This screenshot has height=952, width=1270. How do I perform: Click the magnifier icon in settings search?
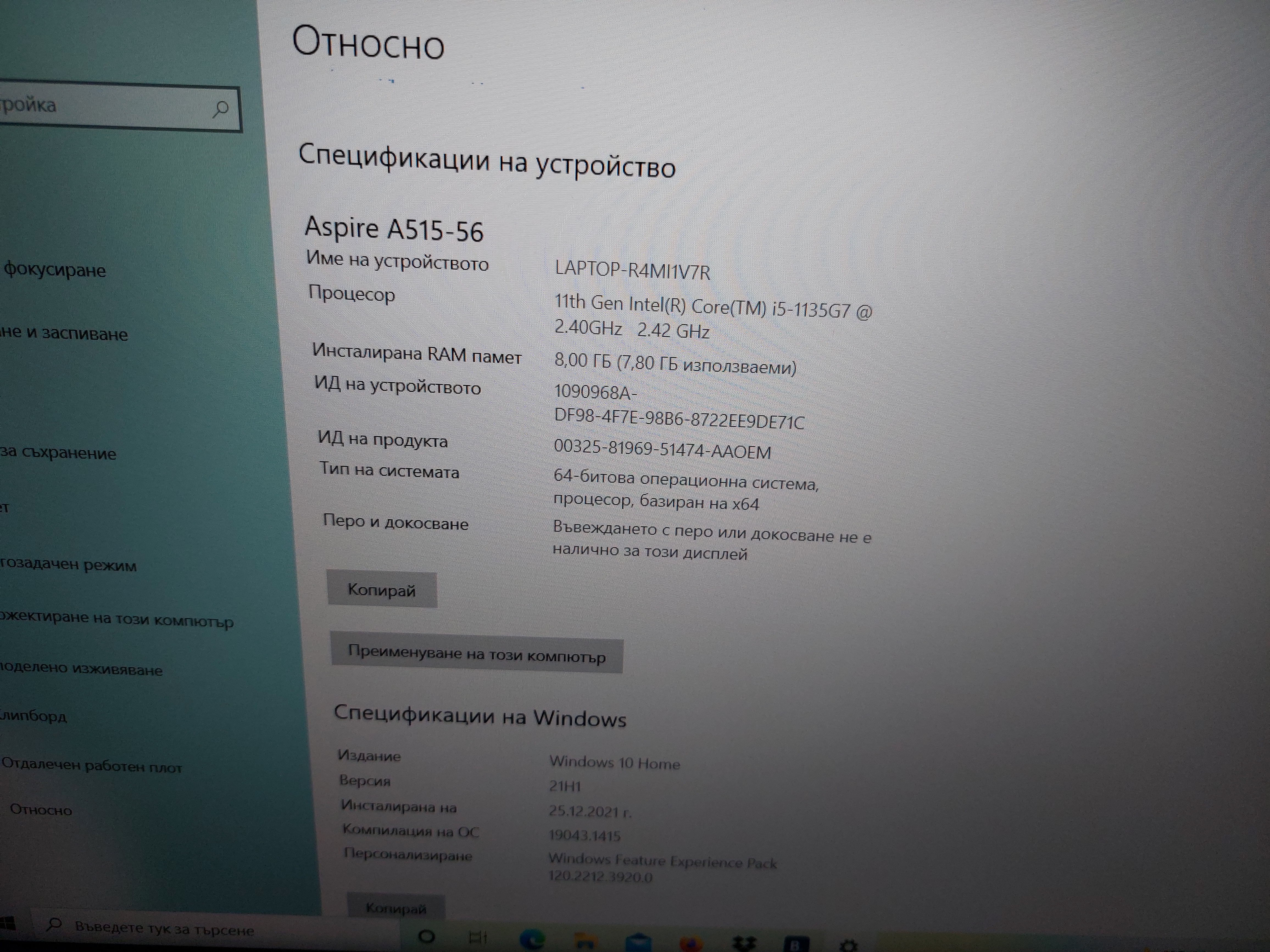tap(221, 109)
